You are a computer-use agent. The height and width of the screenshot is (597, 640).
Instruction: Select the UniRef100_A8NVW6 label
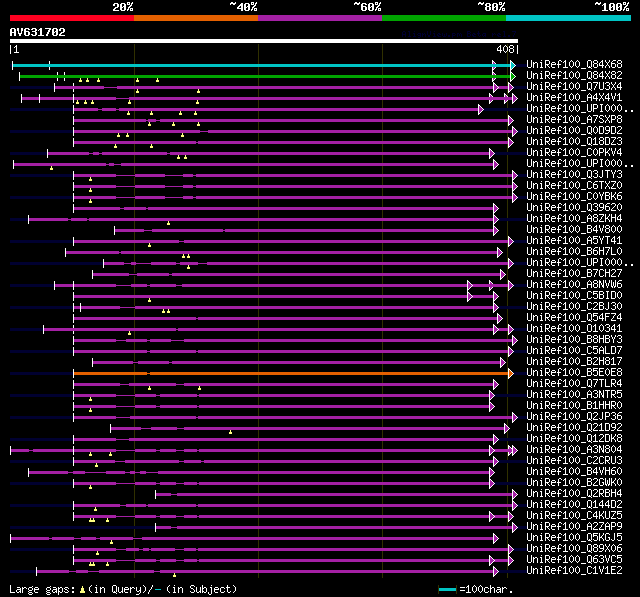point(574,285)
